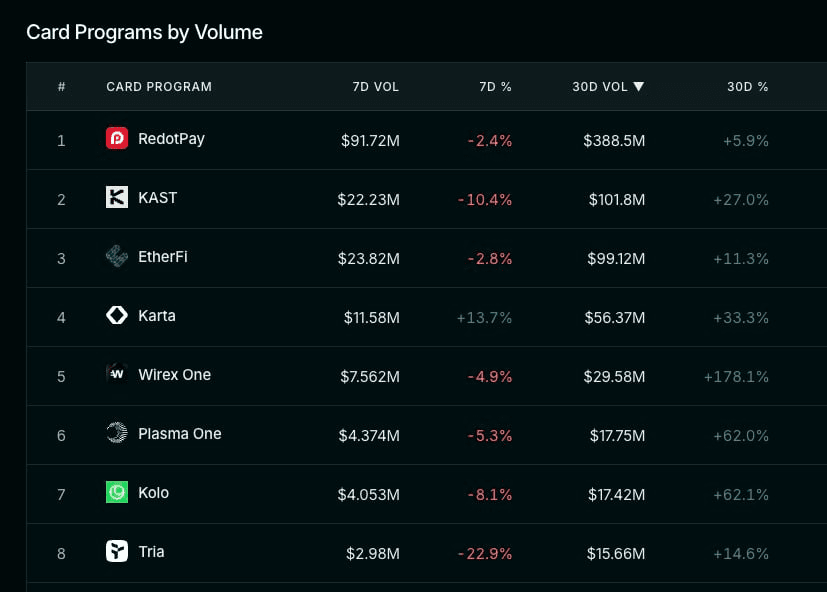Click rank number 4 in Karta row
Viewport: 827px width, 592px height.
[61, 318]
